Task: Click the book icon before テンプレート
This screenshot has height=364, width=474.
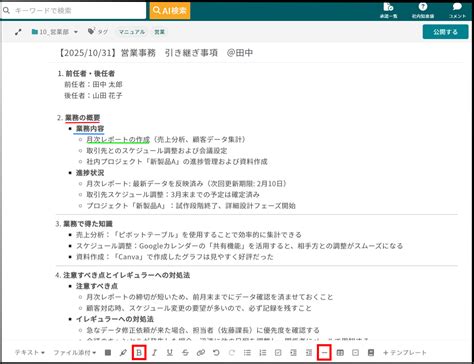Action: [371, 352]
